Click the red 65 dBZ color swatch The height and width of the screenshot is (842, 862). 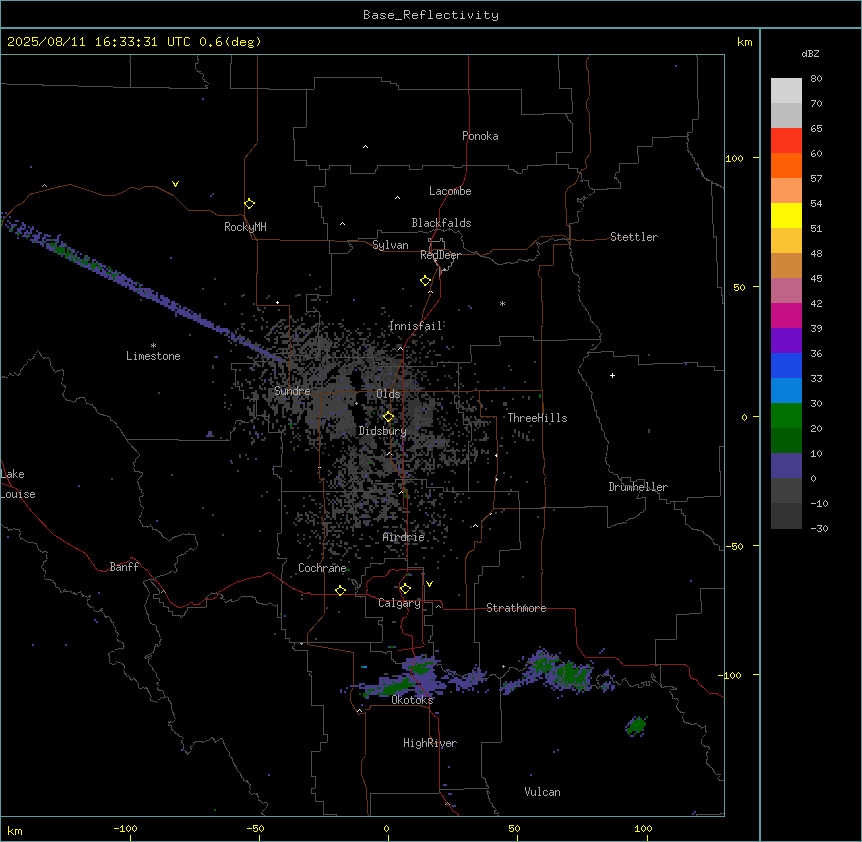[786, 140]
